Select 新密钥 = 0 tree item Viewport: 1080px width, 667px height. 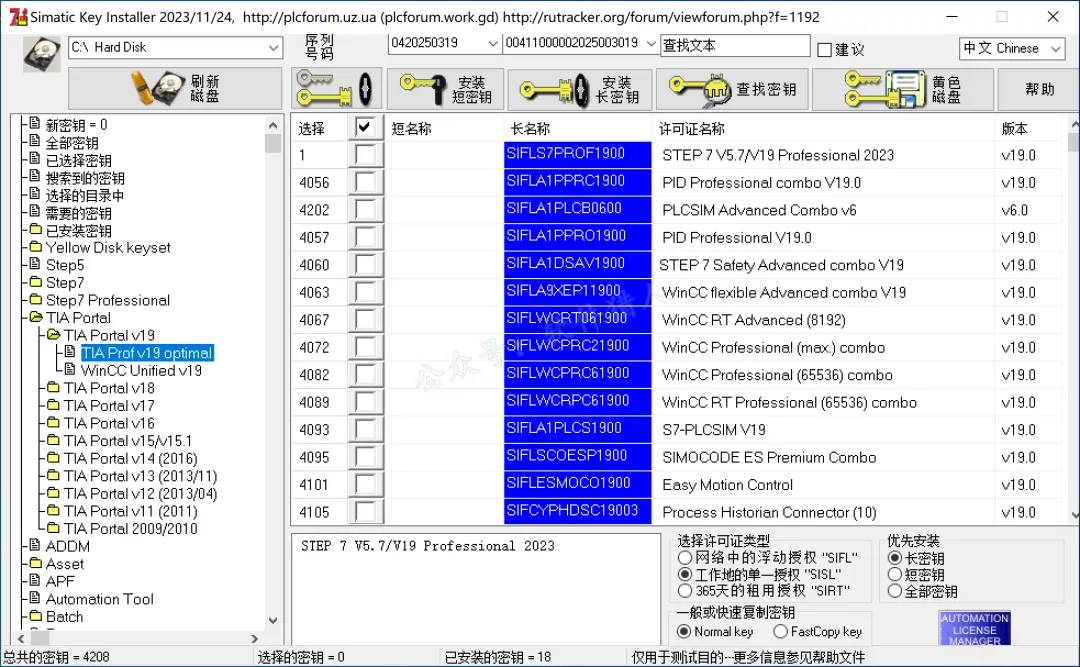point(76,125)
